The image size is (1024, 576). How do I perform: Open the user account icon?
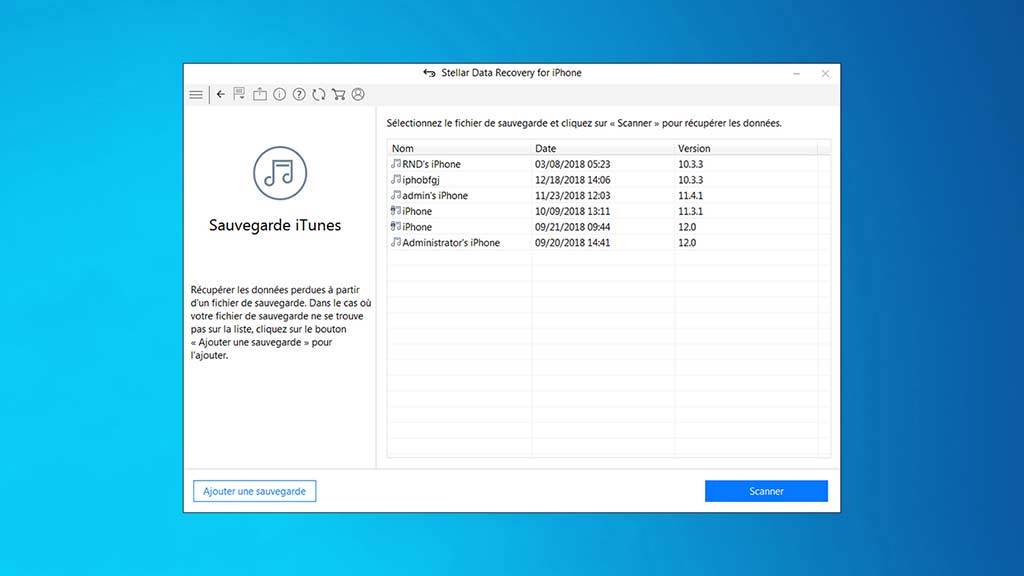(x=358, y=95)
